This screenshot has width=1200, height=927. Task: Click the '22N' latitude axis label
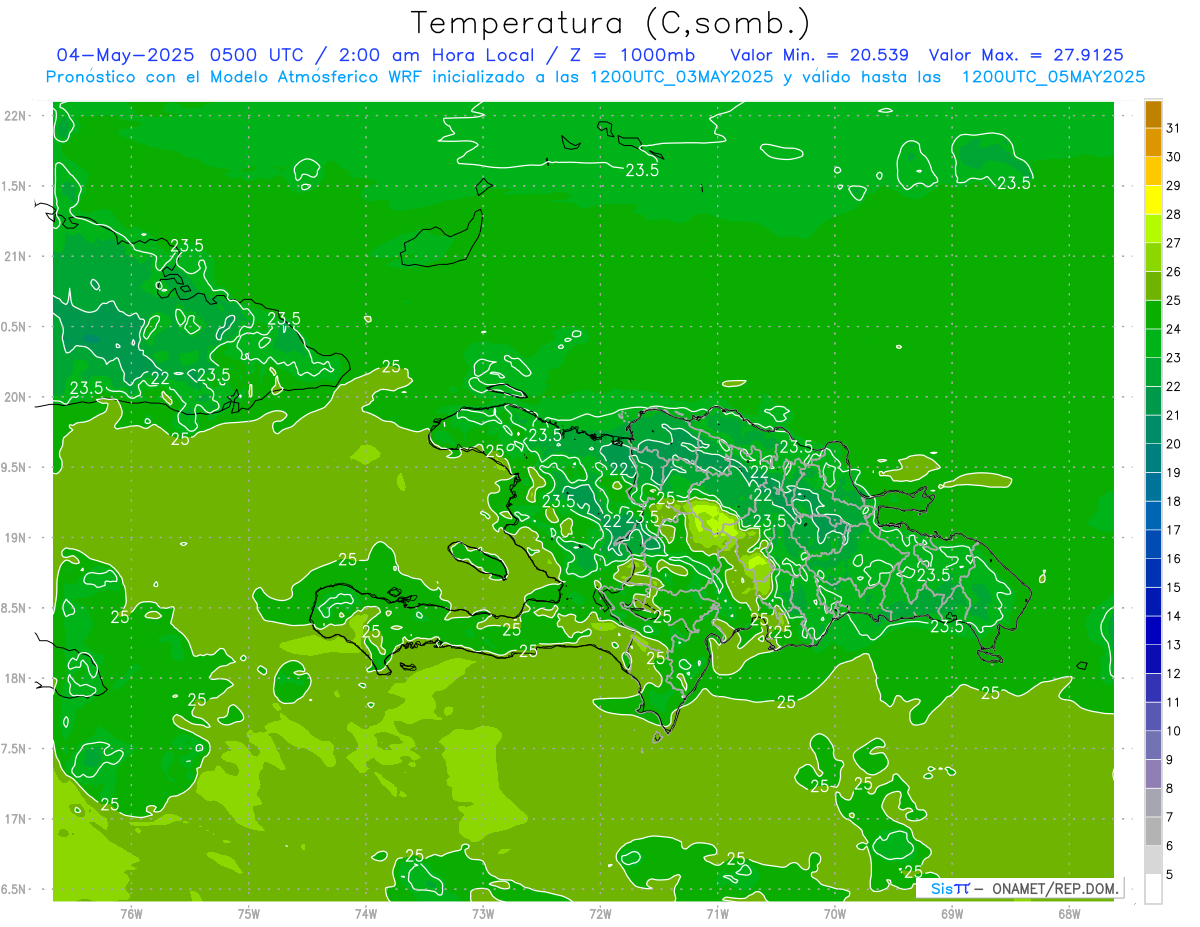16,116
